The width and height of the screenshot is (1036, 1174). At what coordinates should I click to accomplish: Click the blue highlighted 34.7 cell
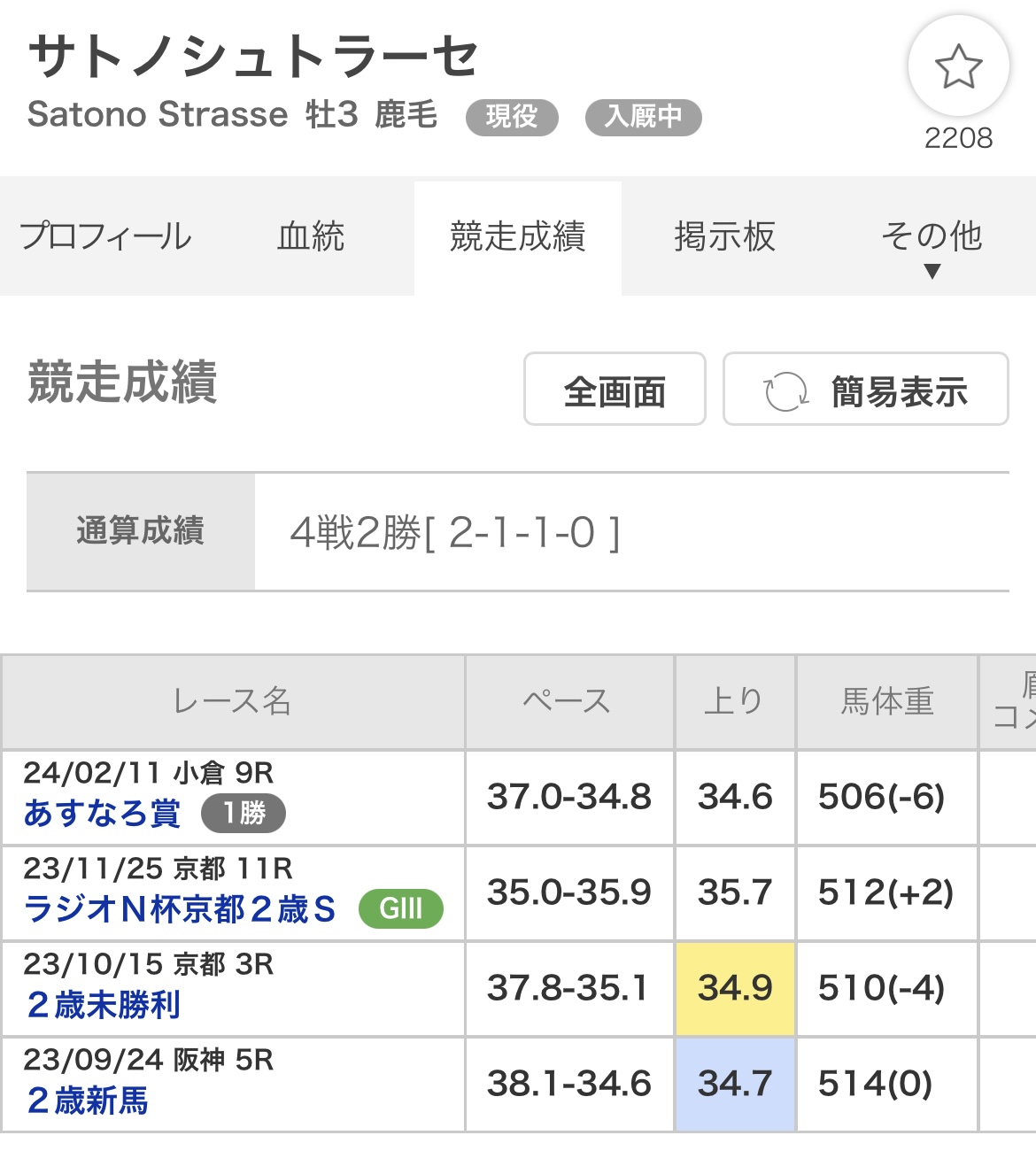pos(735,1084)
